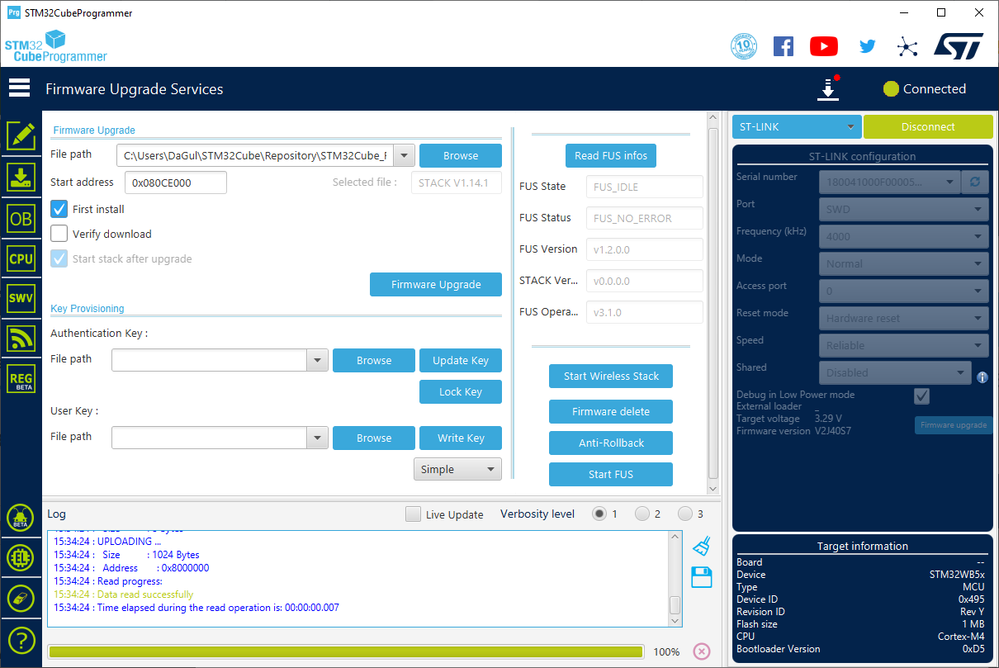Browse for the firmware file

[x=460, y=156]
